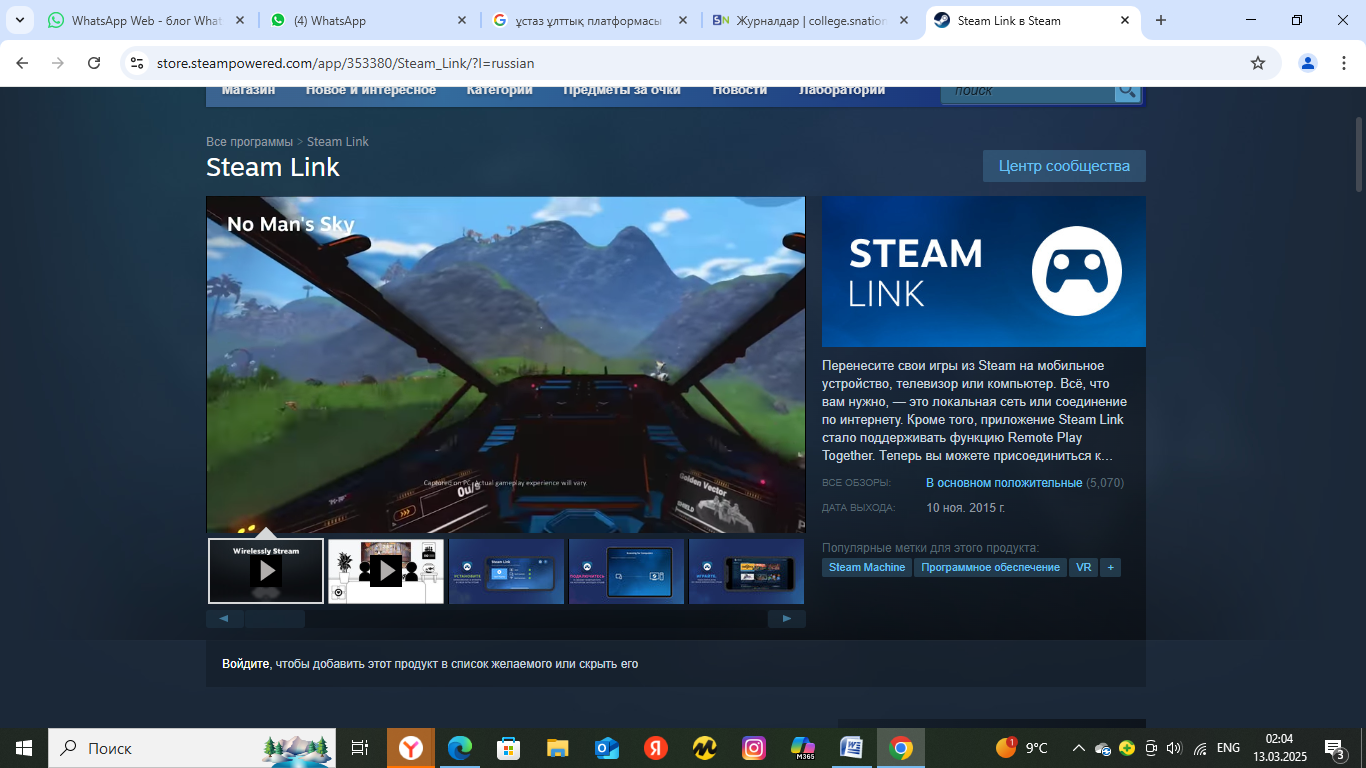
Task: Switch to 'ұстаз ұлттық платформасы' tab
Action: (x=590, y=20)
